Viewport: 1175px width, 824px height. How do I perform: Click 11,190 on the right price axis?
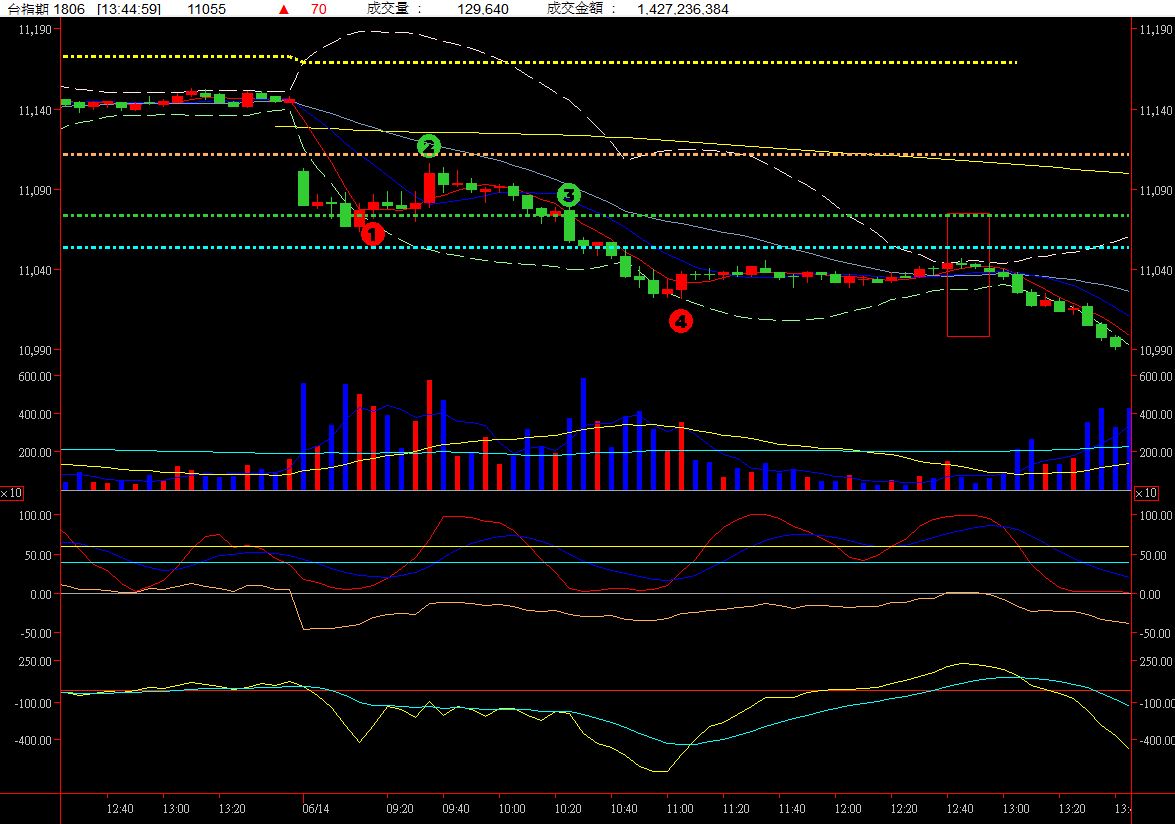tap(1155, 29)
